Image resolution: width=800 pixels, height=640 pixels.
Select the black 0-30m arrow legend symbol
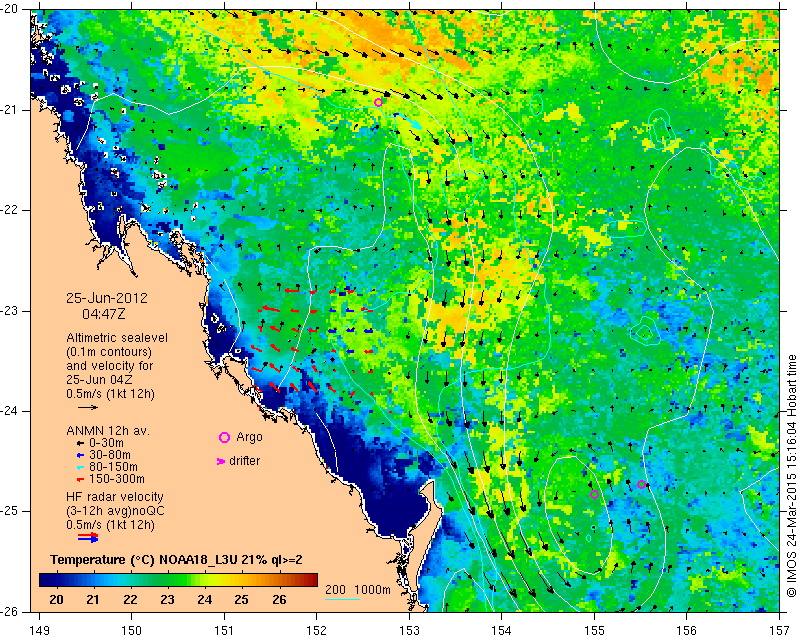(x=80, y=444)
